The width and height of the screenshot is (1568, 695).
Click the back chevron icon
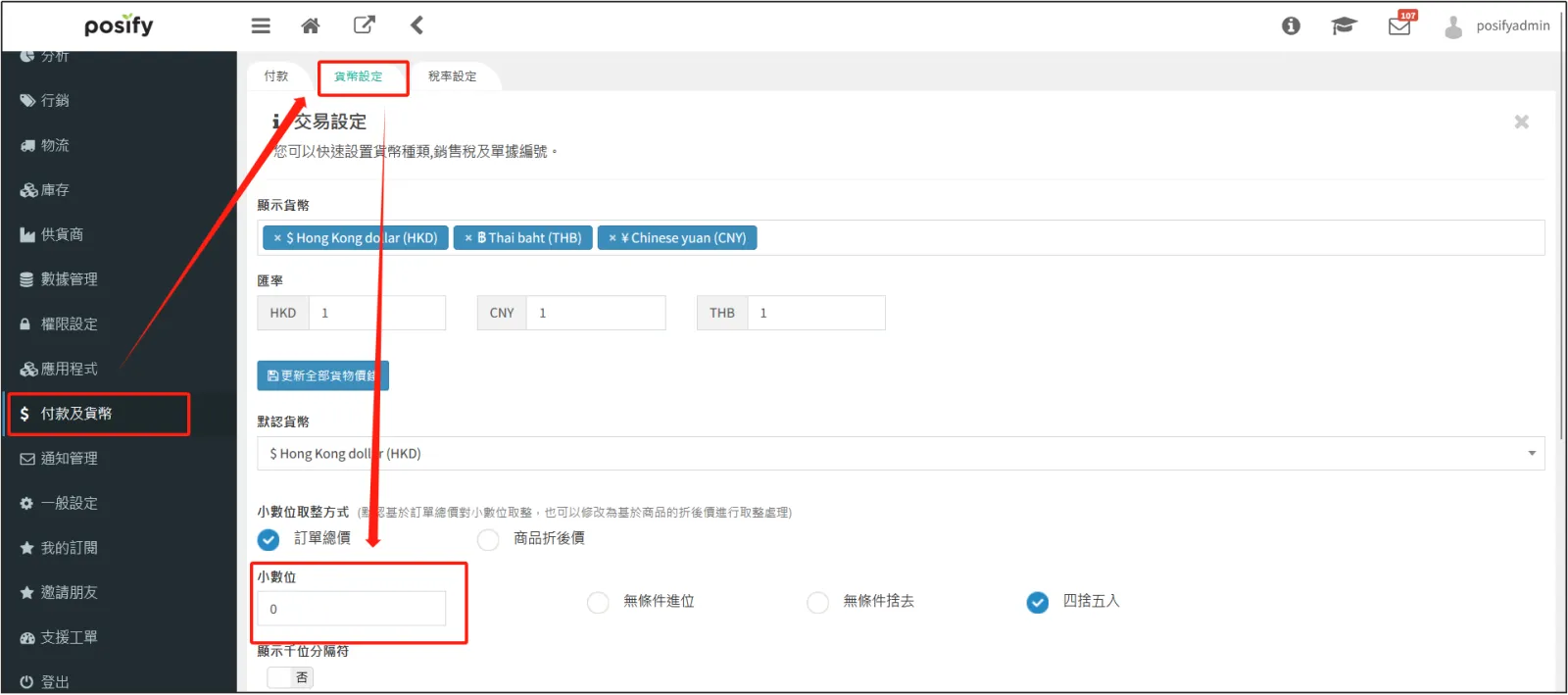tap(416, 25)
